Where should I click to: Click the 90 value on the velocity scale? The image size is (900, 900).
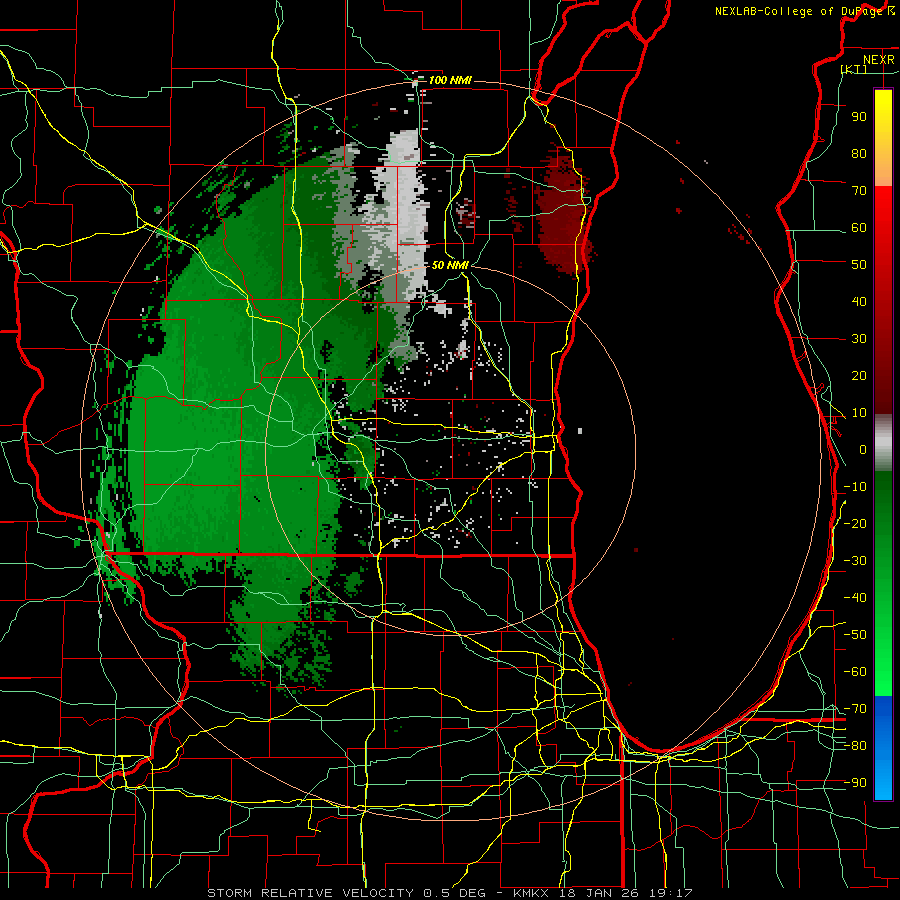(x=859, y=117)
